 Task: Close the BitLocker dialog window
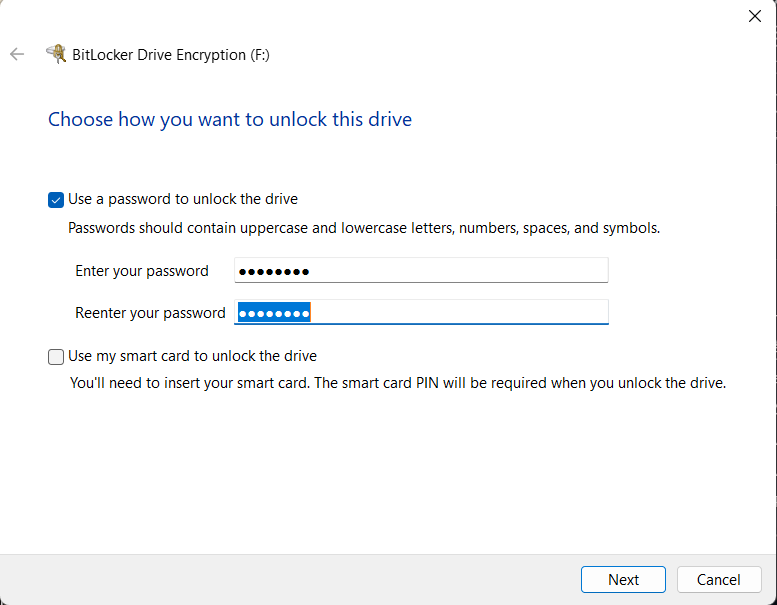(754, 16)
